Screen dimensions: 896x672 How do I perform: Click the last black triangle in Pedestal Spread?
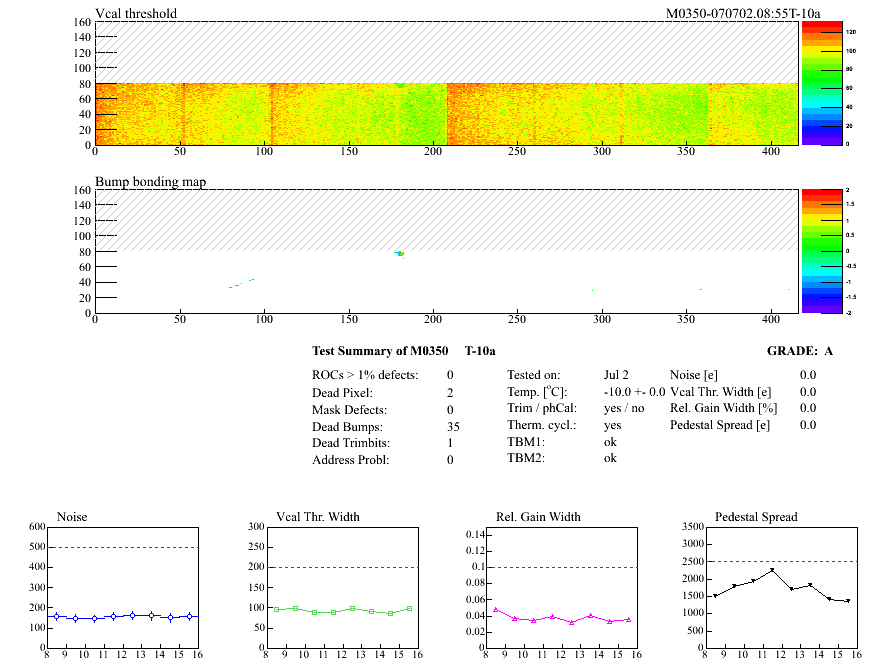coord(848,601)
